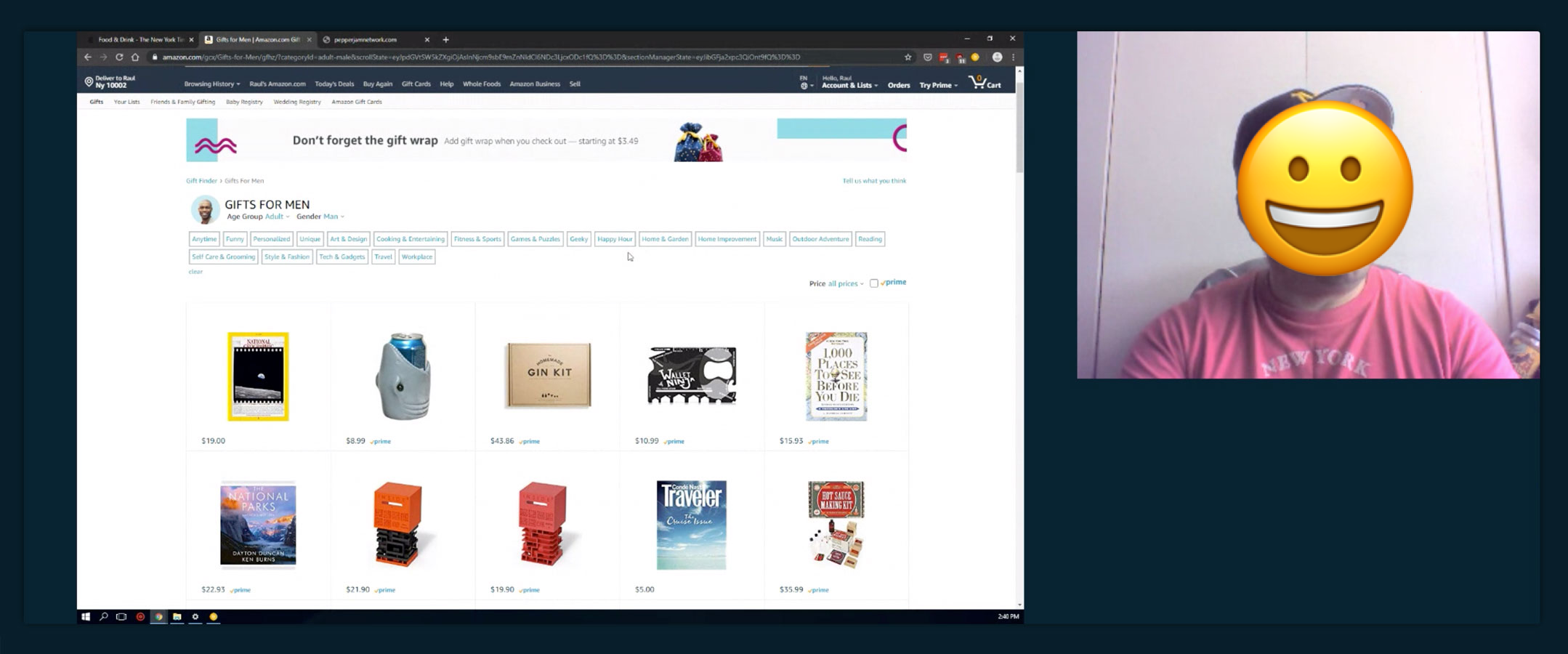Image resolution: width=1568 pixels, height=654 pixels.
Task: Click the browser forward arrow
Action: (x=104, y=57)
